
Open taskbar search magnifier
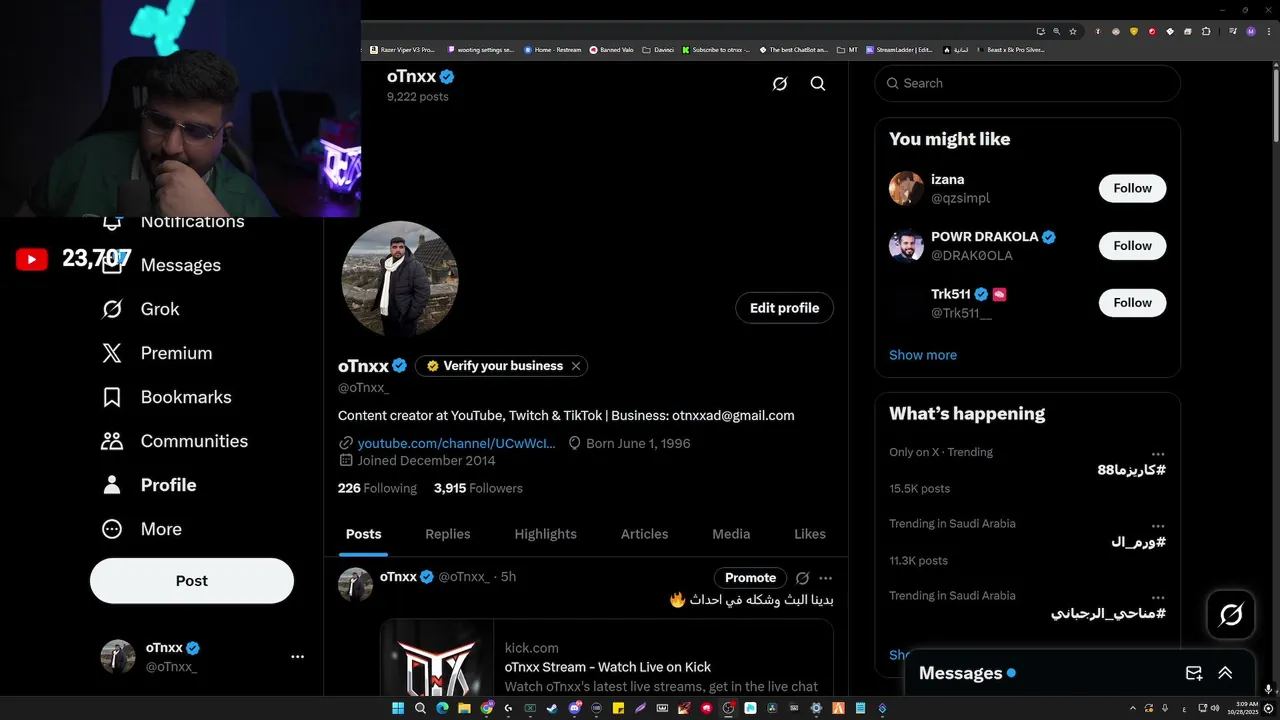(420, 708)
